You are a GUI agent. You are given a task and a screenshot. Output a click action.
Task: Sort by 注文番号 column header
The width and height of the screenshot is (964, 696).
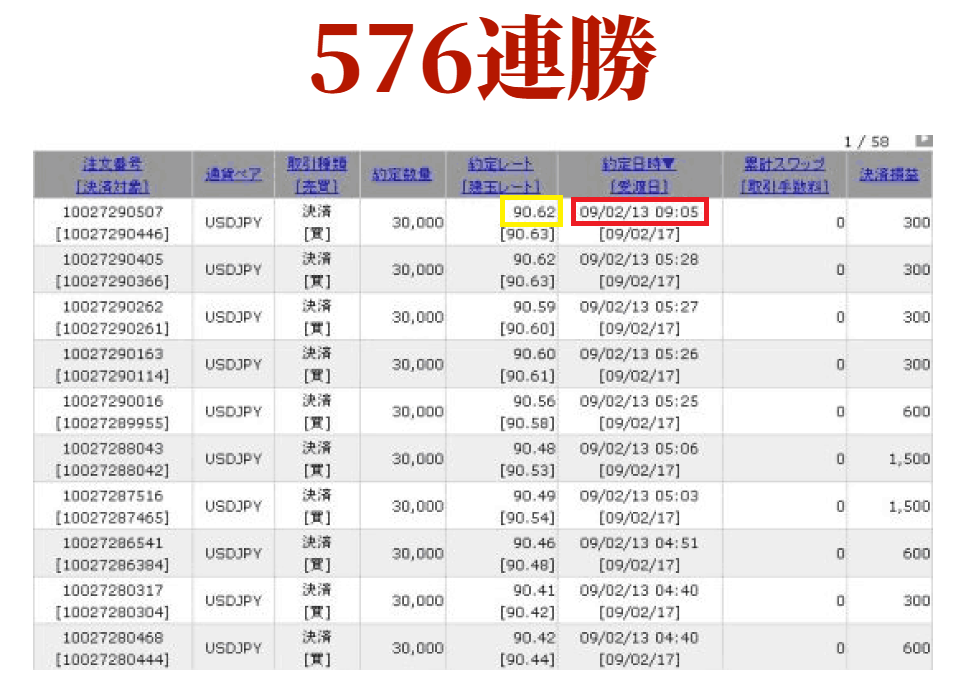point(112,164)
